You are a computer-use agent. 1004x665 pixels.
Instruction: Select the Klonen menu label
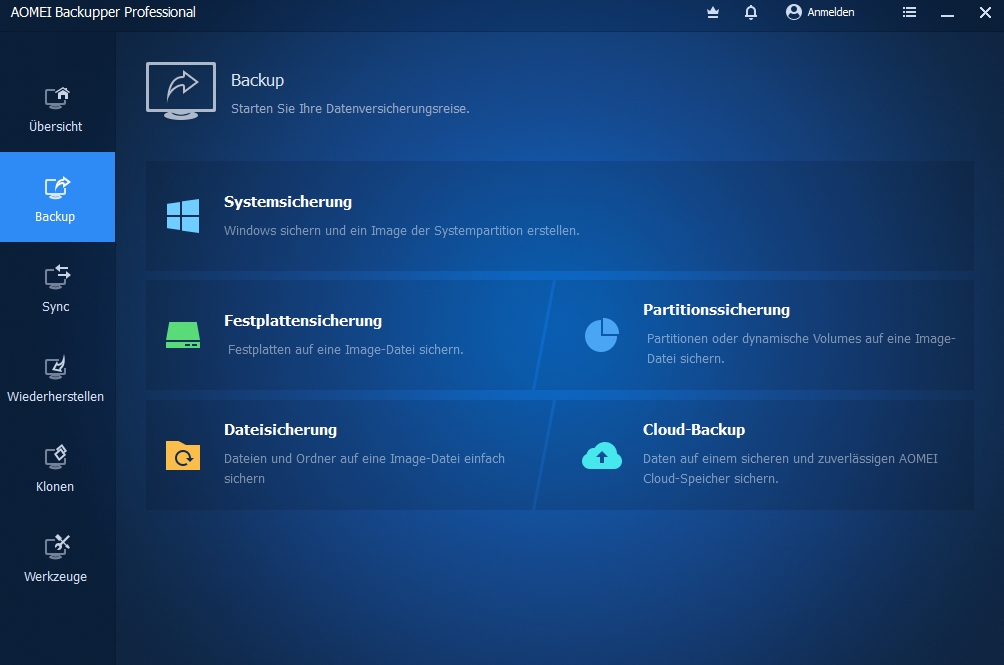coord(55,486)
